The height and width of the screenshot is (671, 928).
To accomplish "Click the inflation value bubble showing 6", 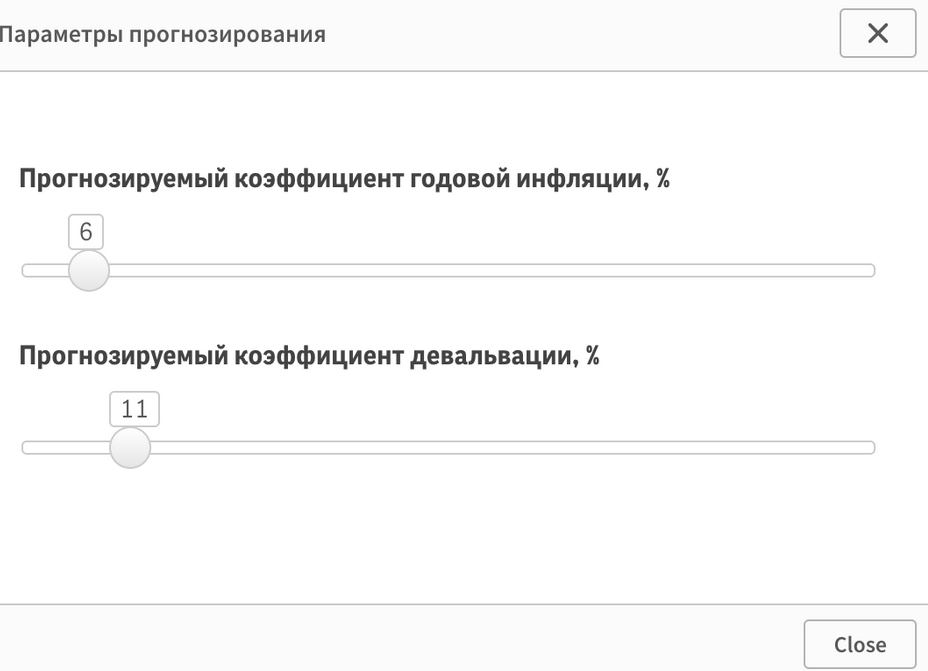I will pos(86,232).
